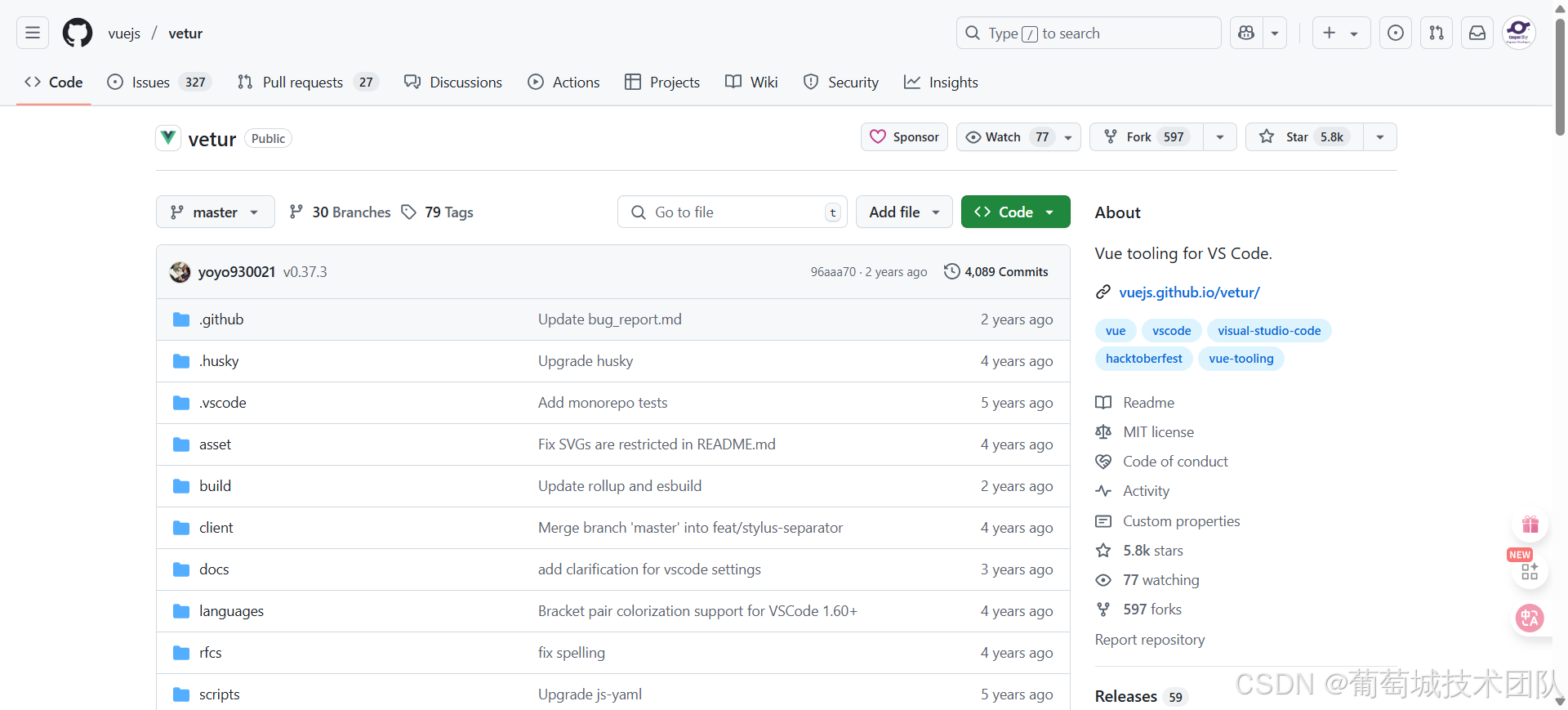Screen dimensions: 1568x710
Task: Click the Go to file search field
Action: 733,212
